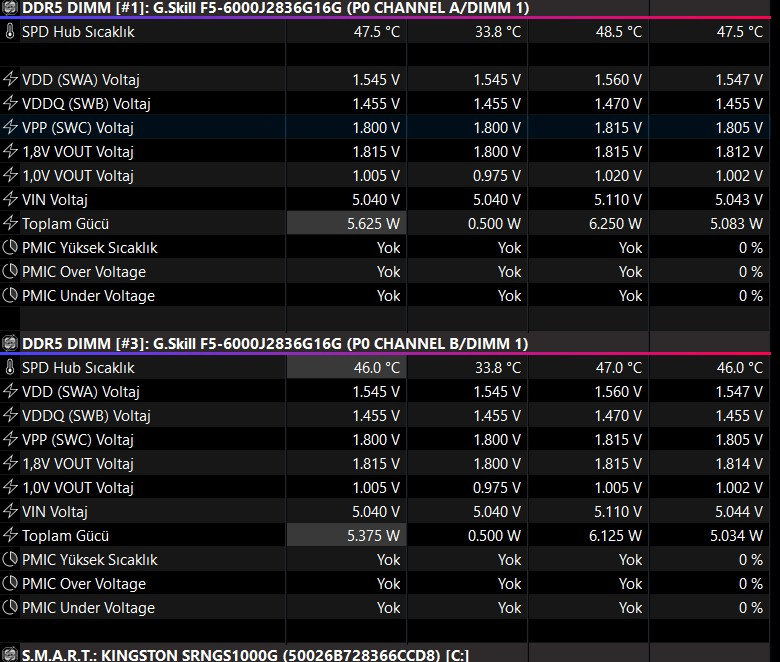The image size is (780, 662).
Task: Click chip icon of S.M.A.R.T. KINGSTON header
Action: point(10,655)
